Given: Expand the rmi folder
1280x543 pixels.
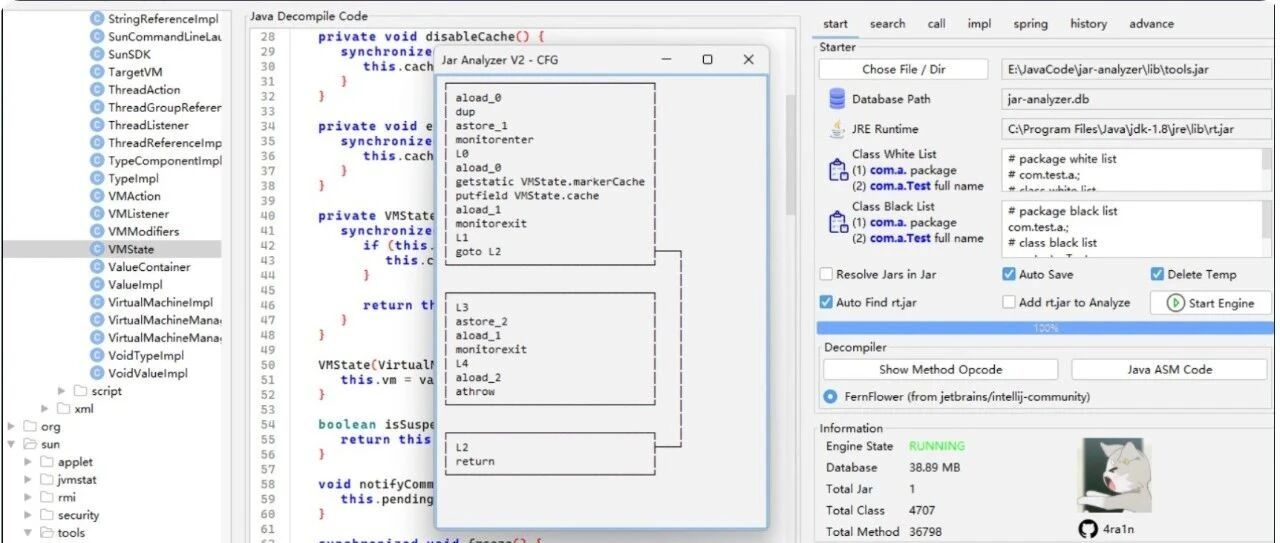Looking at the screenshot, I should 28,497.
